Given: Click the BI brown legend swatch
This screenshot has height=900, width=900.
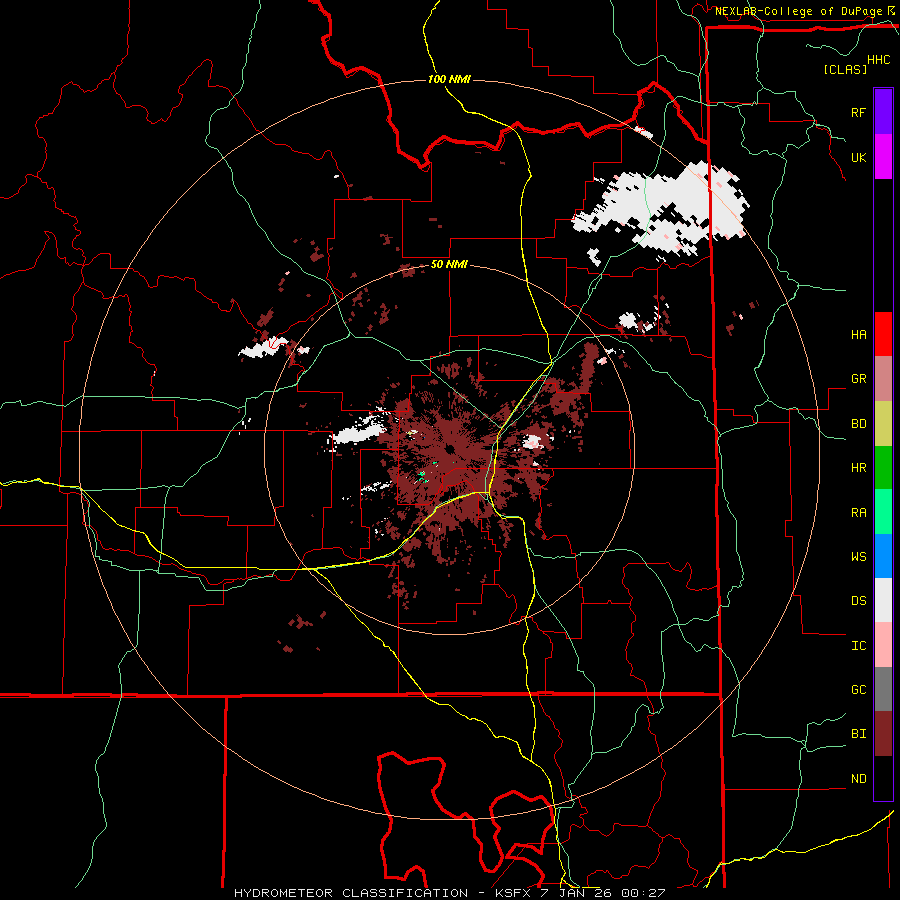Looking at the screenshot, I should point(883,734).
